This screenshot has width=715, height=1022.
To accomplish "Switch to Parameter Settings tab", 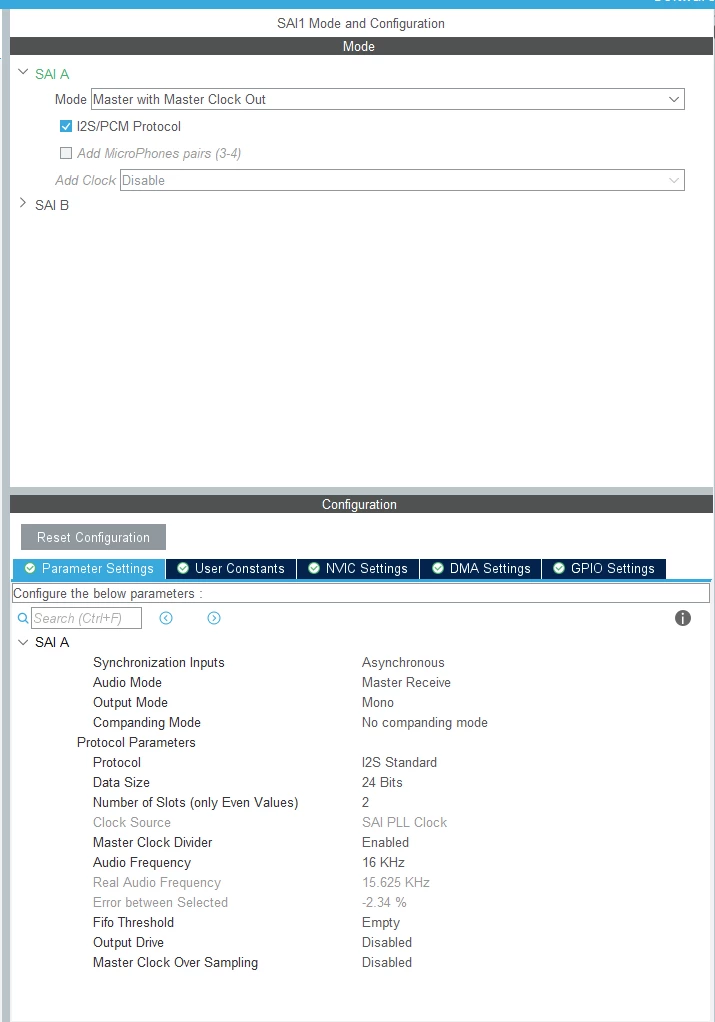I will [x=89, y=568].
